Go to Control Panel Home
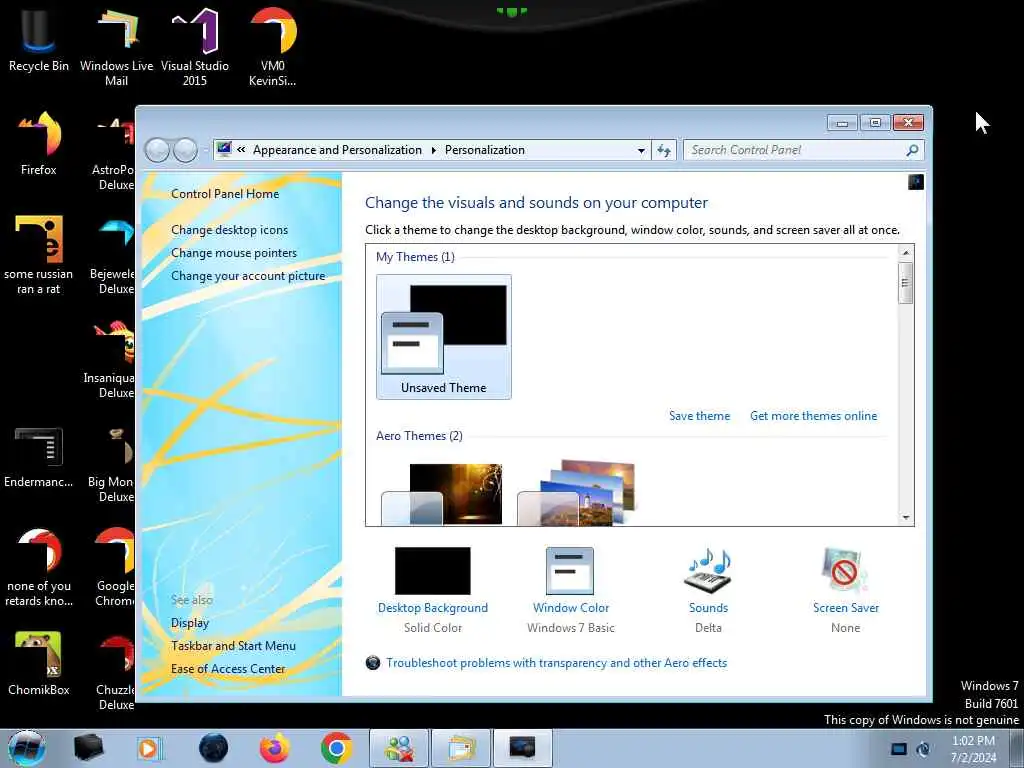 click(225, 194)
